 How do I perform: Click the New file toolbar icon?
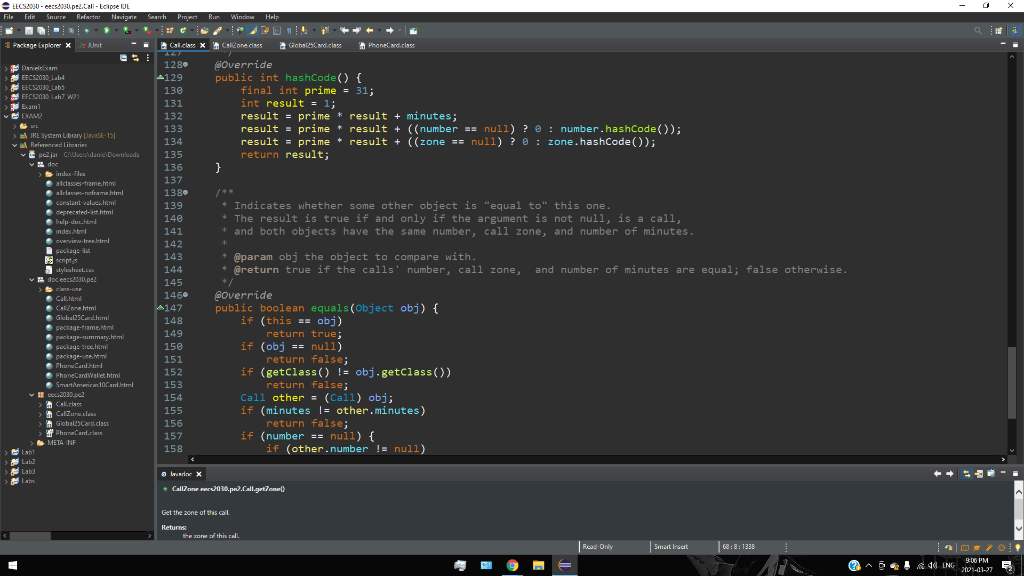click(8, 30)
